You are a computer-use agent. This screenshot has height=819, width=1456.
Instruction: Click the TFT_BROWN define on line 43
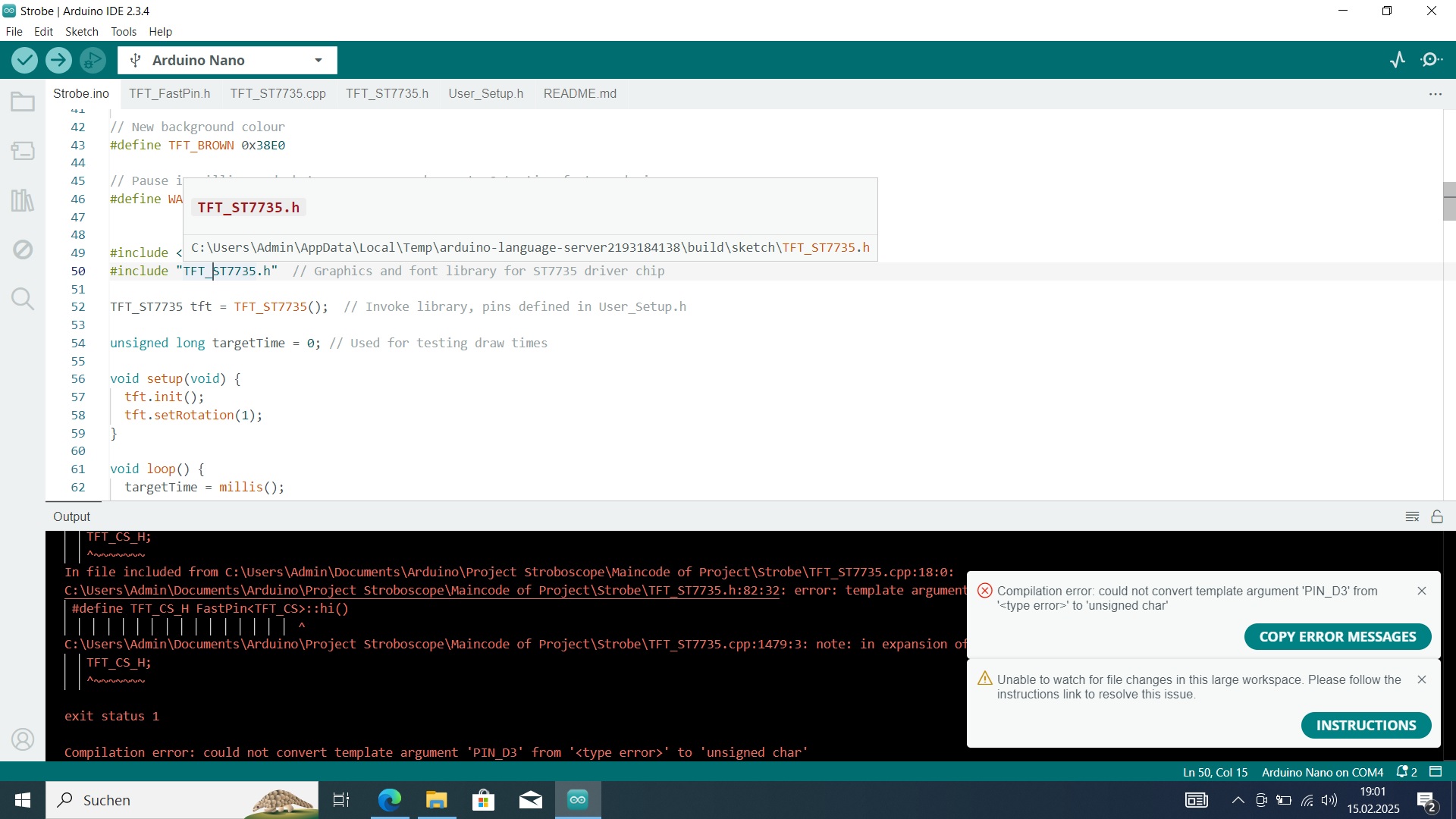click(201, 145)
